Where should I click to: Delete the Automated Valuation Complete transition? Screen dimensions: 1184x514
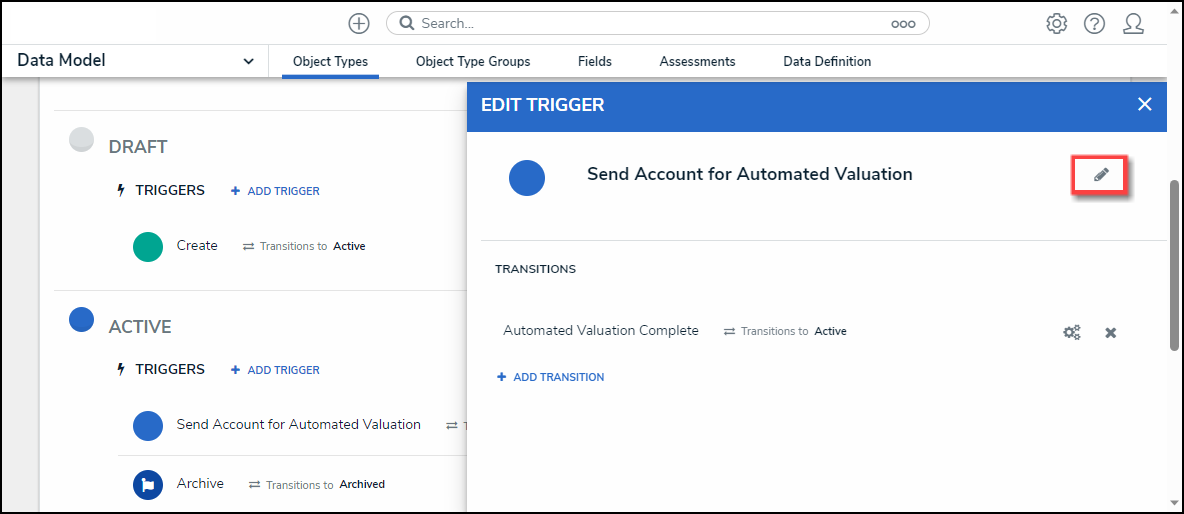pyautogui.click(x=1110, y=332)
